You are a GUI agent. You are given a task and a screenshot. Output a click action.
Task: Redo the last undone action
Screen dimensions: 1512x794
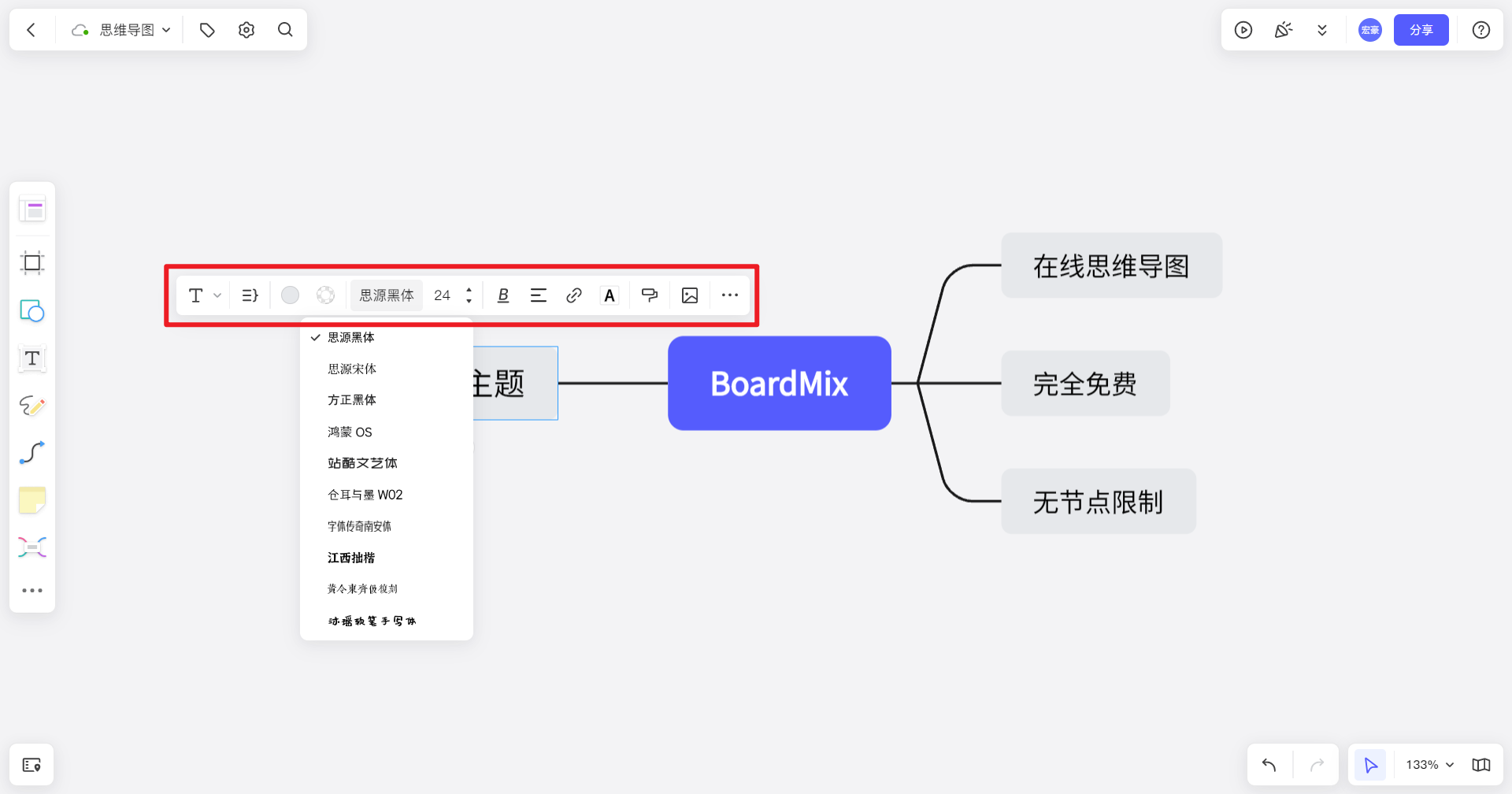tap(1317, 765)
